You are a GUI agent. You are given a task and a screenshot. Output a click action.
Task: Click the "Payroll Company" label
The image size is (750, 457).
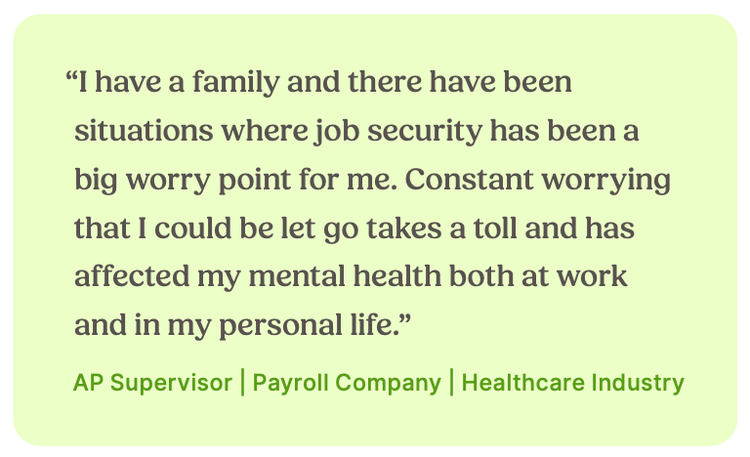[347, 383]
